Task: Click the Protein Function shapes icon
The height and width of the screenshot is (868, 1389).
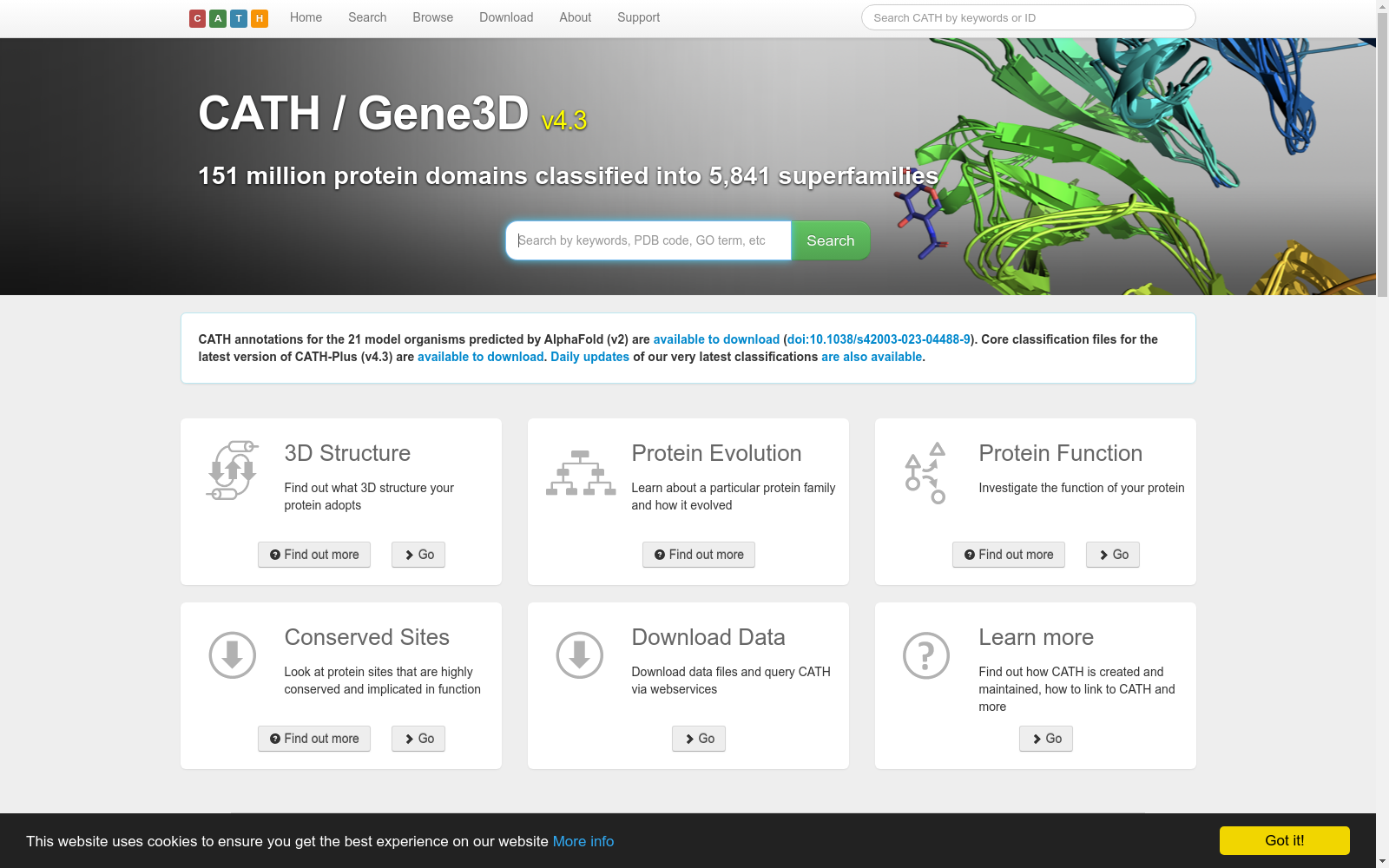Action: click(x=925, y=473)
